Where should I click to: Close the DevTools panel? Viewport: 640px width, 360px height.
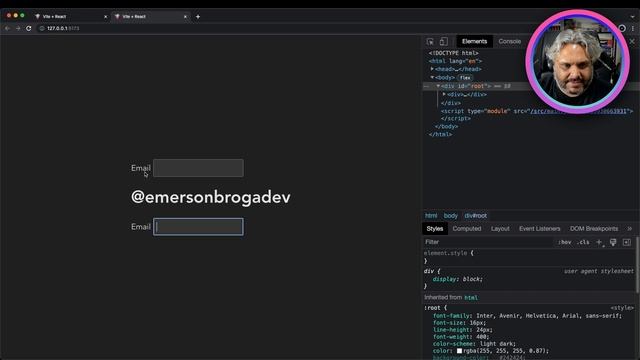pos(632,42)
